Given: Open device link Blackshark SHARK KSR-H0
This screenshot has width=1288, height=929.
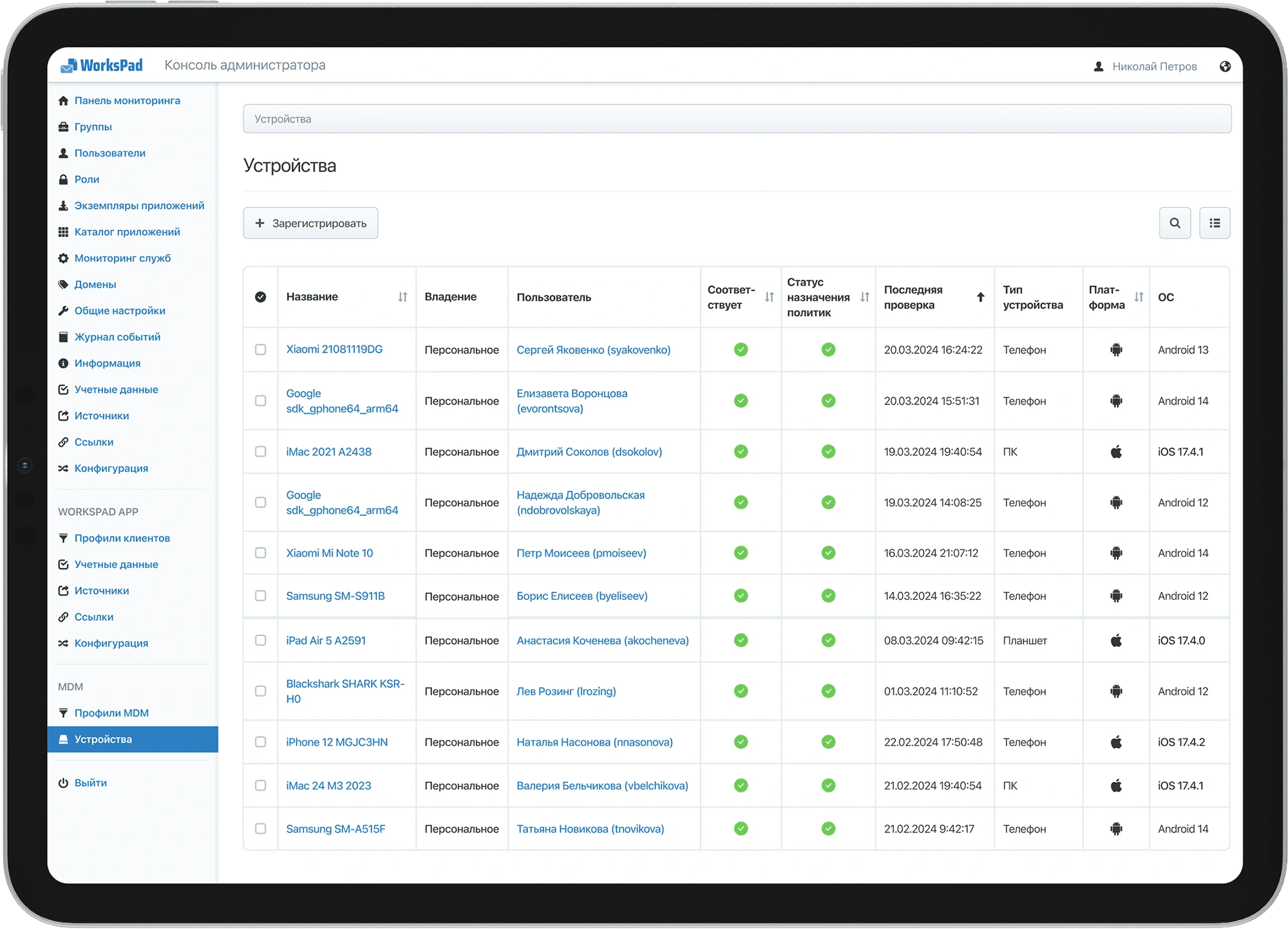Looking at the screenshot, I should click(x=345, y=691).
